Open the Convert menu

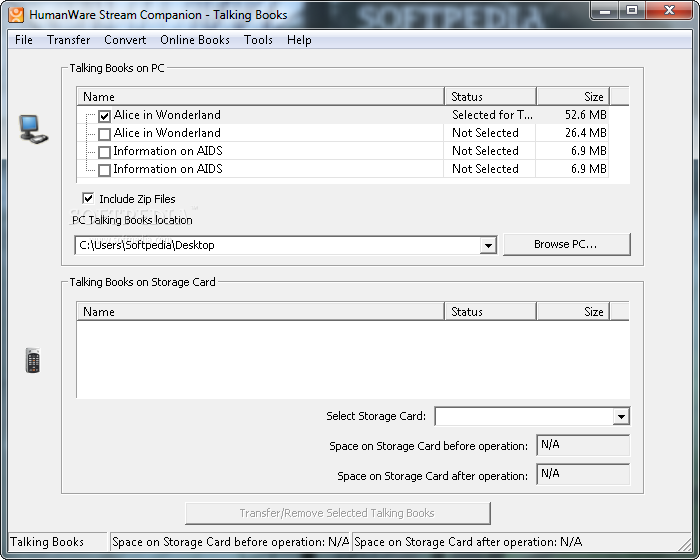(x=125, y=40)
